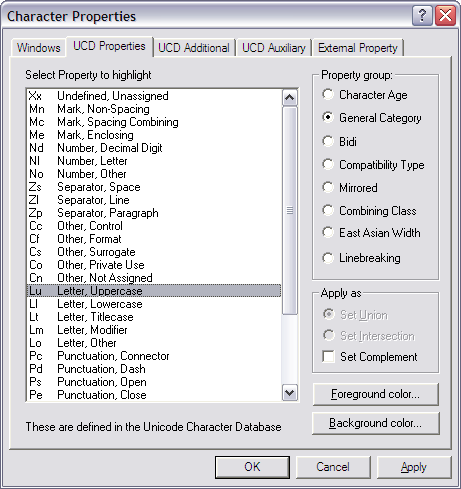461x489 pixels.
Task: Click the list scrollbar down arrow
Action: pos(290,392)
